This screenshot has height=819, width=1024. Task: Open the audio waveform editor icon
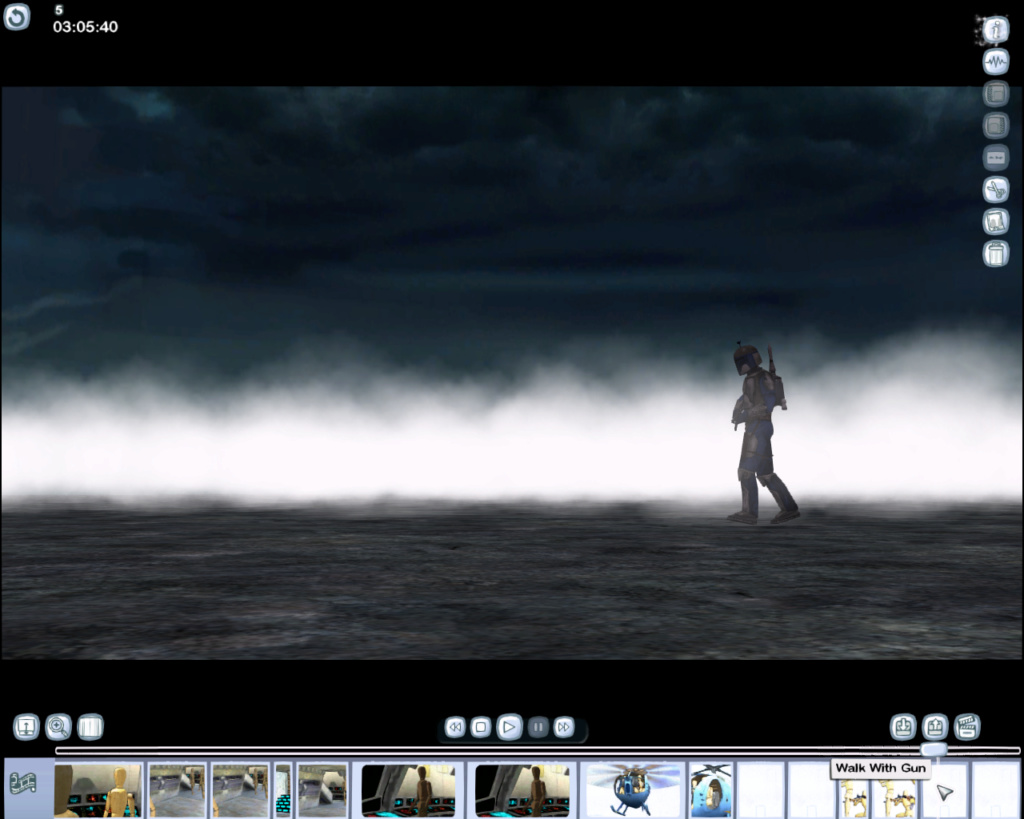[x=996, y=61]
